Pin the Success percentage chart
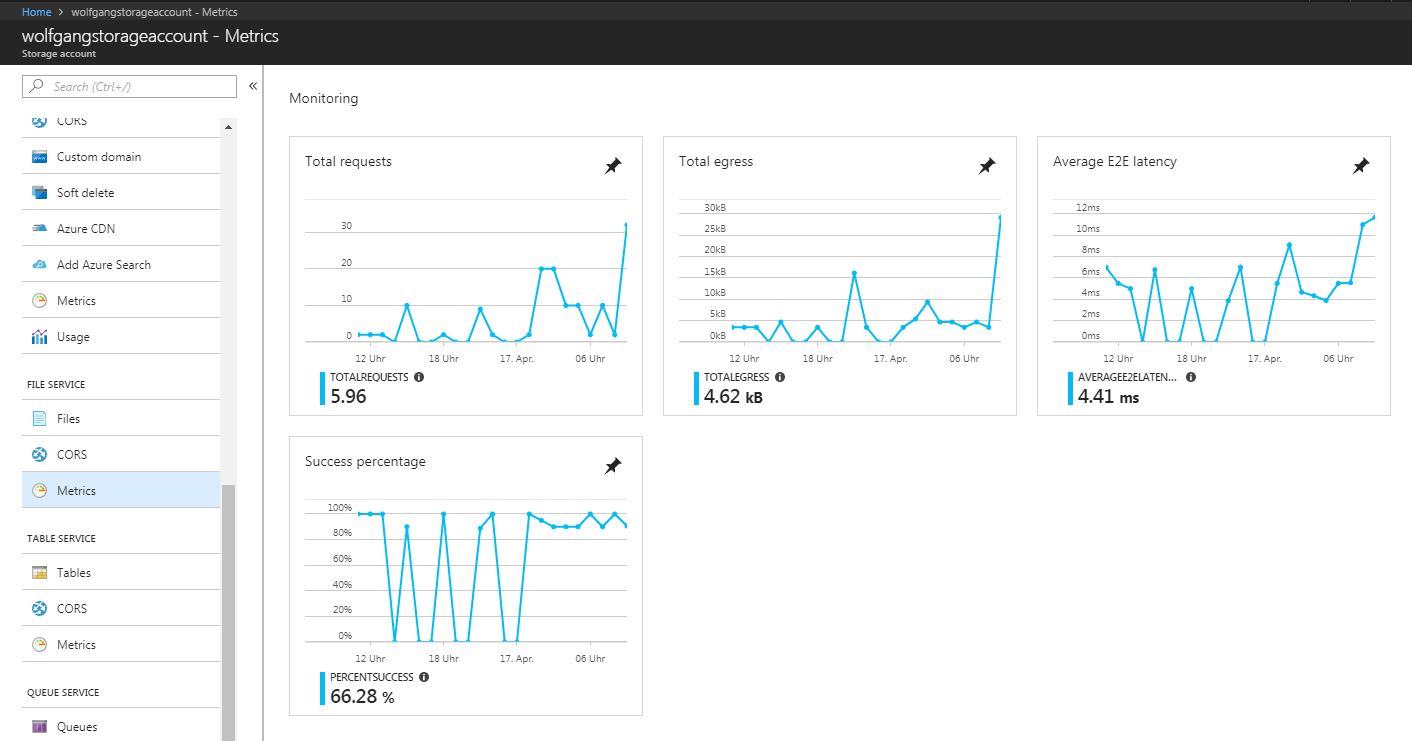 point(613,467)
